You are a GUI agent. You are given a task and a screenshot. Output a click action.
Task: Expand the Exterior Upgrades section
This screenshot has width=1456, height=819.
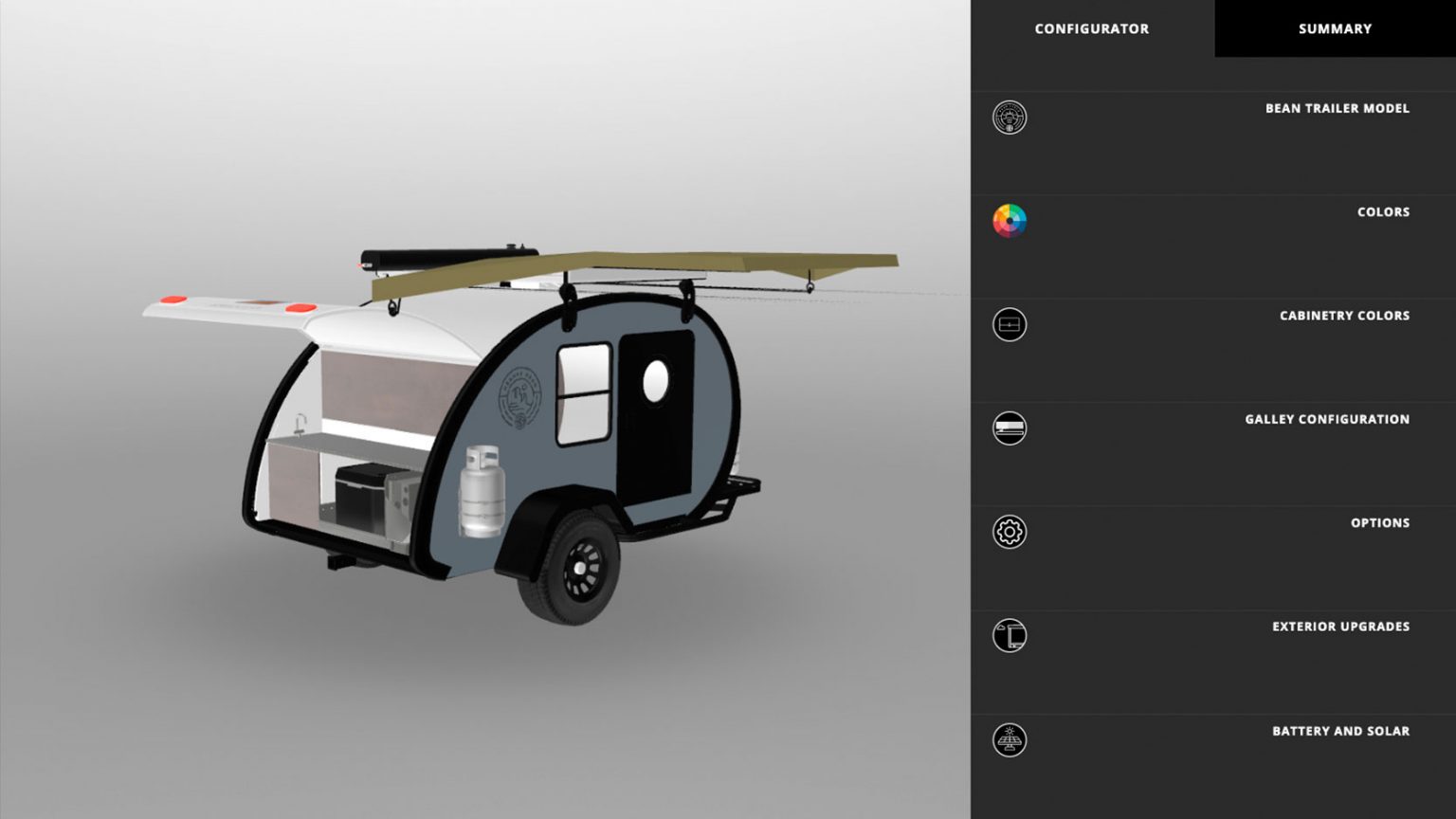tap(1340, 626)
